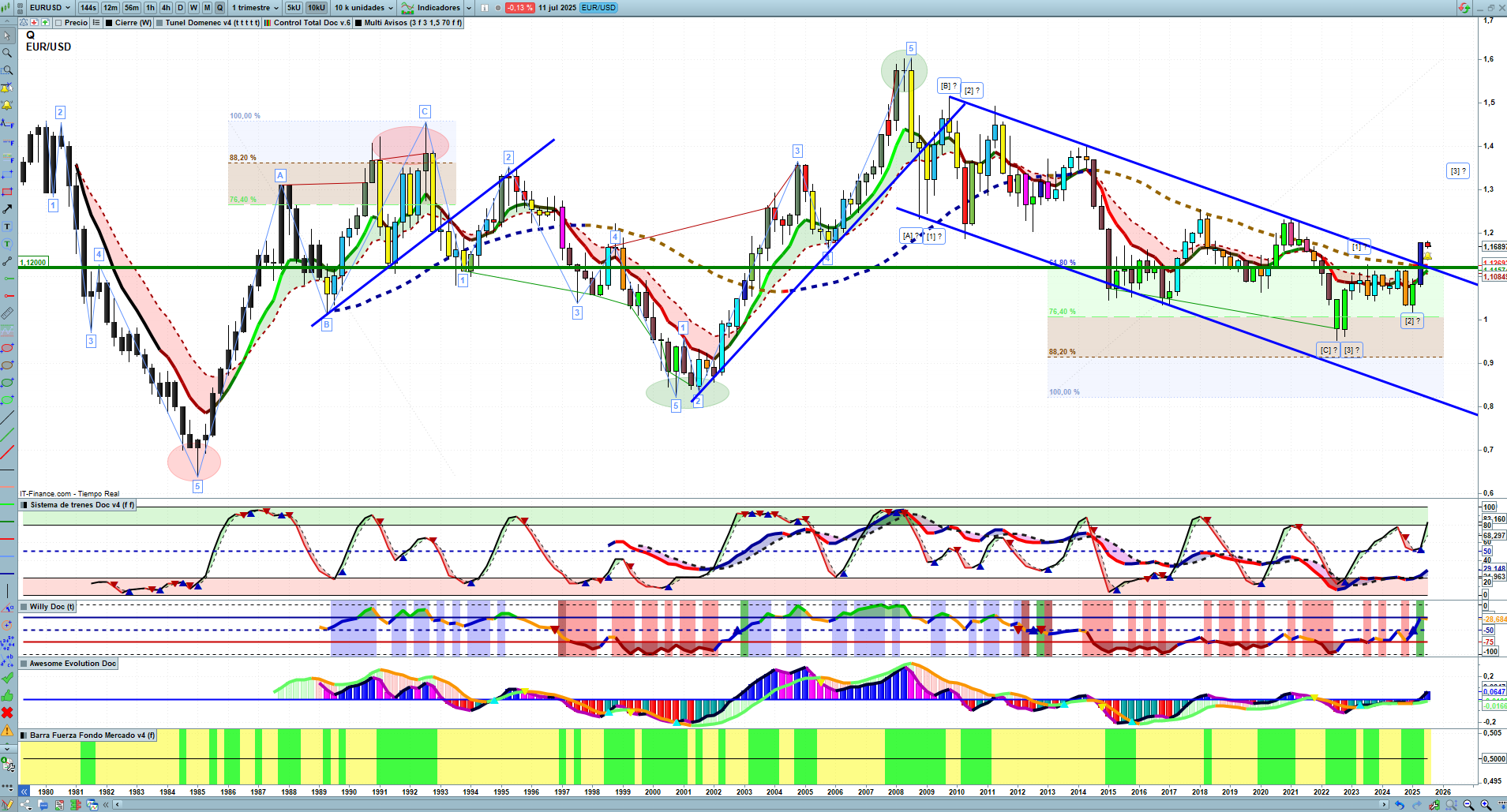Click the green-red order book icon at bottom
This screenshot has width=1507, height=812.
click(76, 805)
